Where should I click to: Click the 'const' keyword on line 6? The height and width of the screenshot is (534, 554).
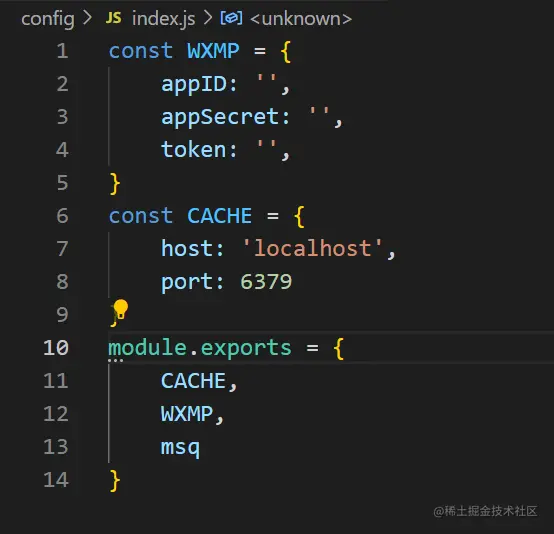[141, 216]
